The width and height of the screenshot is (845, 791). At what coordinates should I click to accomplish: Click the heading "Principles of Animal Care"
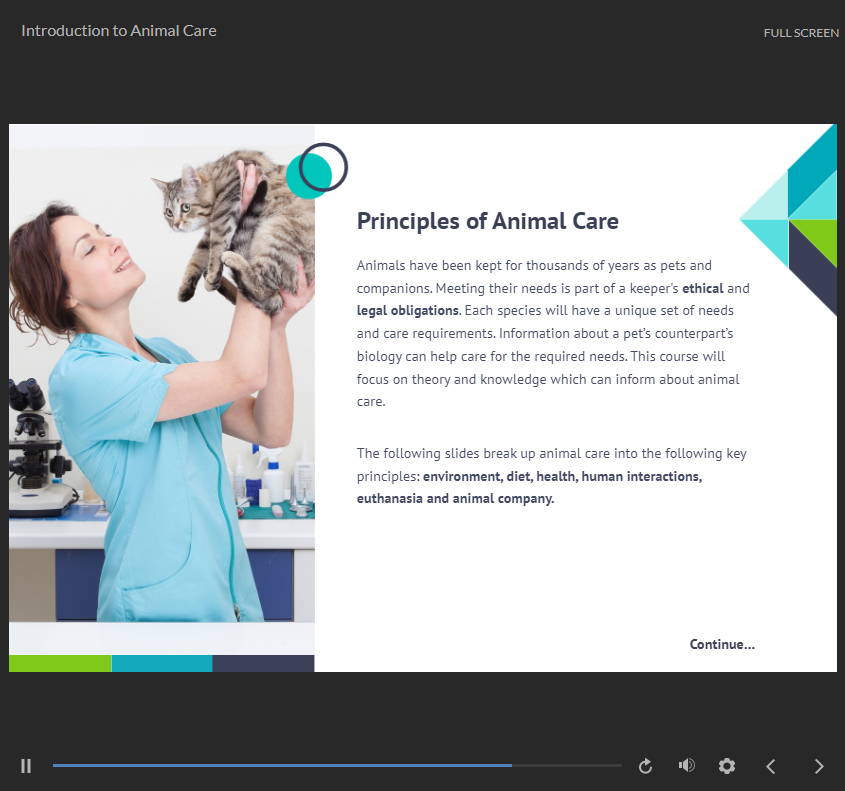pyautogui.click(x=488, y=221)
